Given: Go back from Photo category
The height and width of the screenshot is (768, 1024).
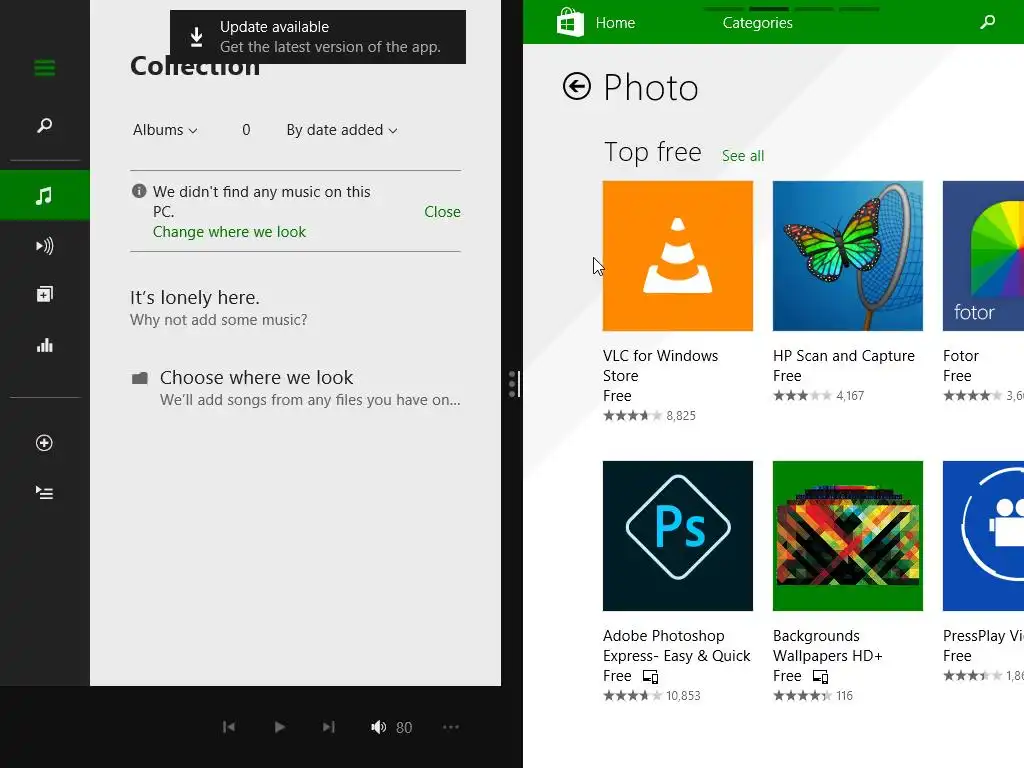Looking at the screenshot, I should (577, 86).
